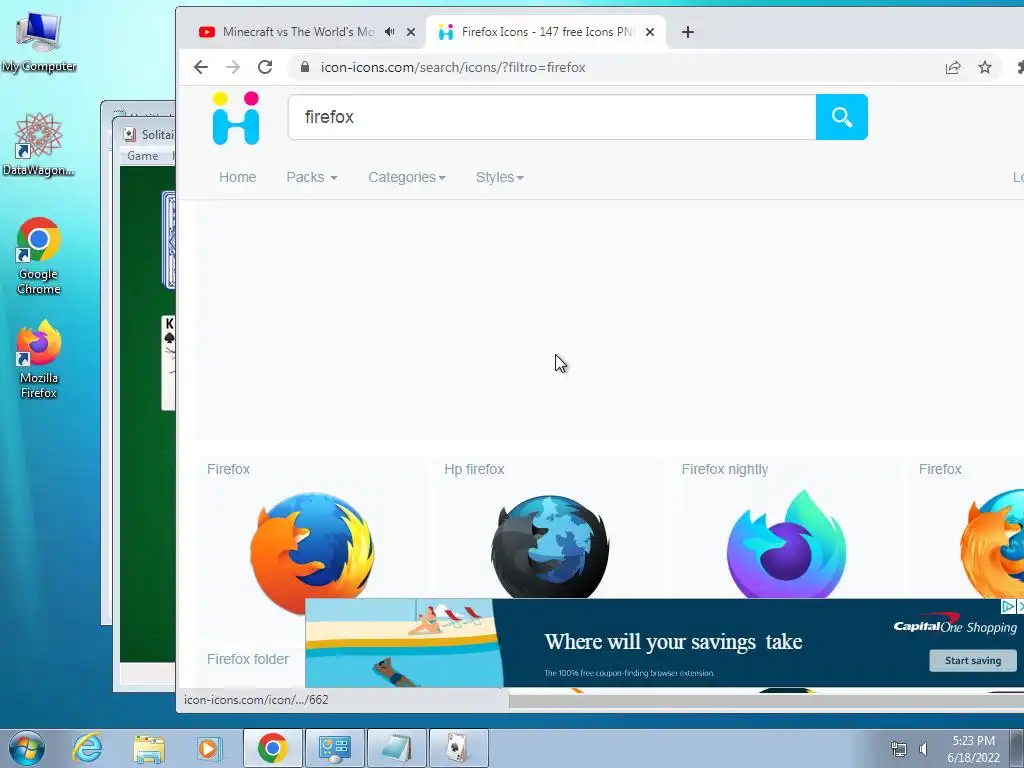Open the Firefox nightly icon thumbnail

786,545
